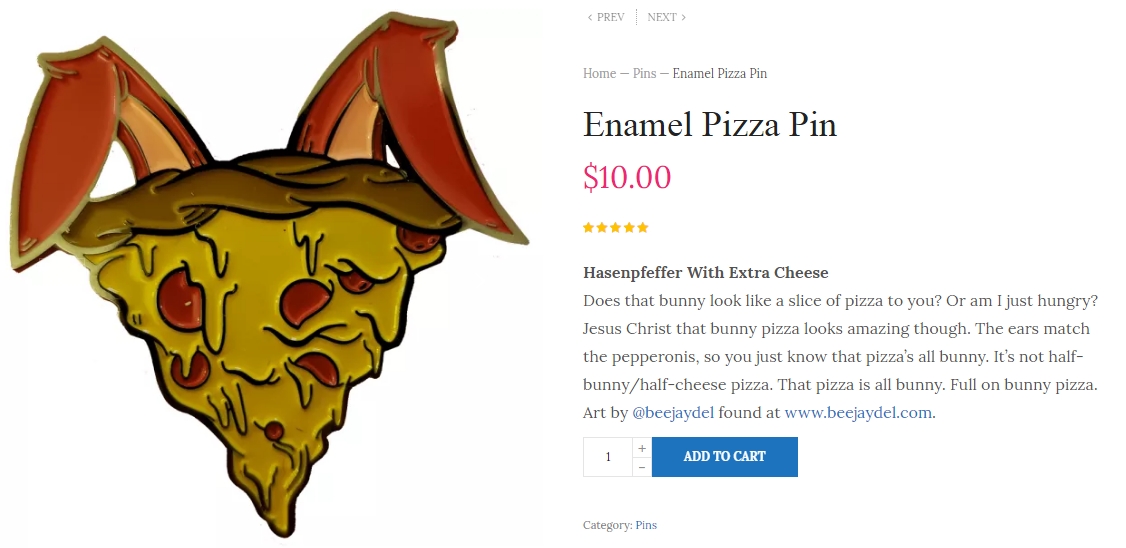Screen dimensions: 1126x548
Task: Click the first rating star
Action: 588,228
